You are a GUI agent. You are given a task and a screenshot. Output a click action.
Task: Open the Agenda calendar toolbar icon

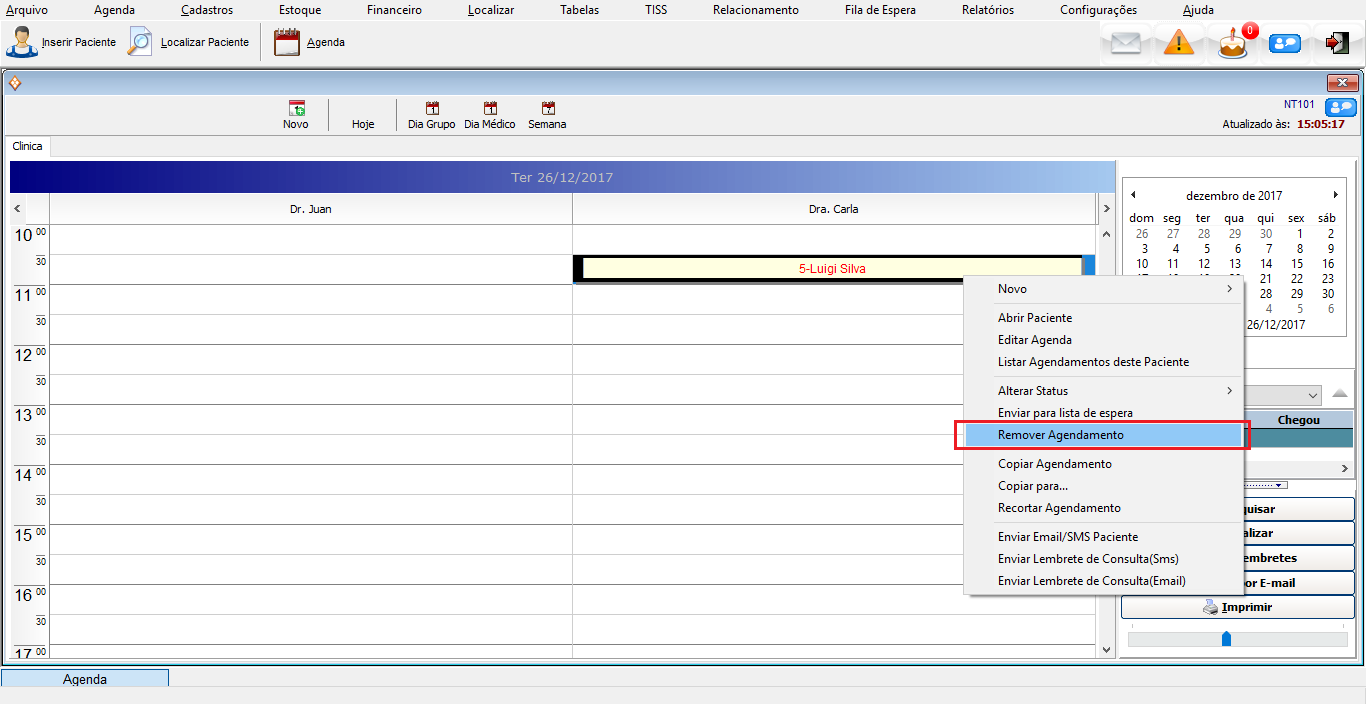pos(287,43)
